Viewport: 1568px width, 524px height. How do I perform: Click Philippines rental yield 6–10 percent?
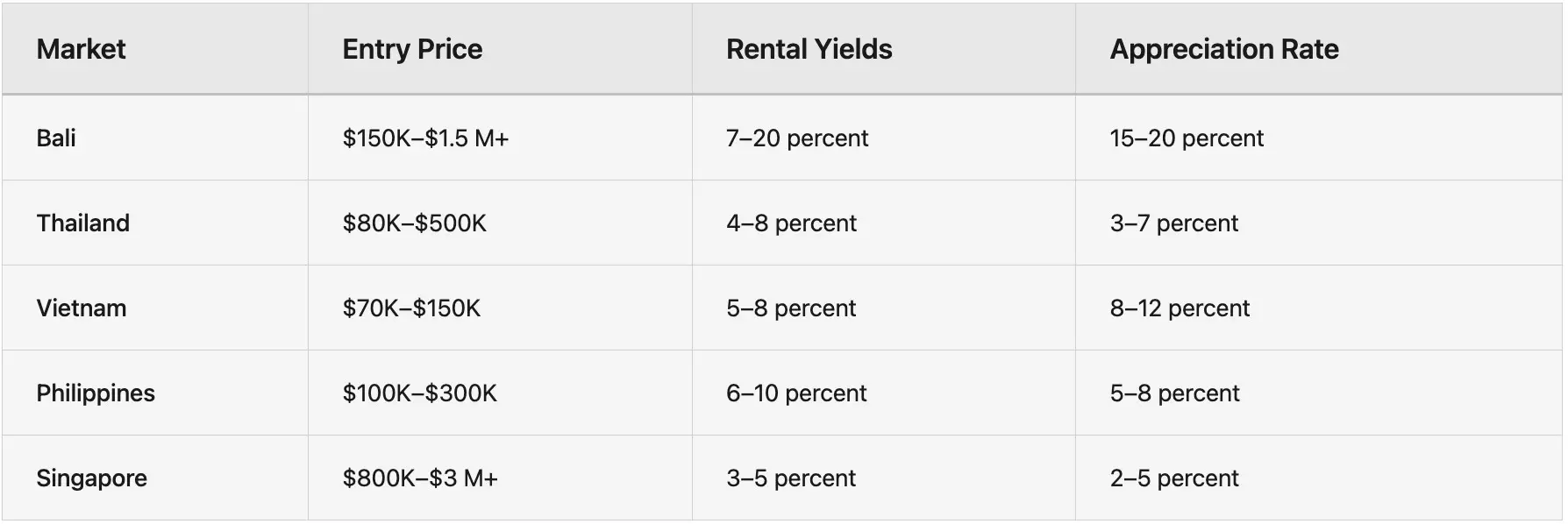coord(795,393)
